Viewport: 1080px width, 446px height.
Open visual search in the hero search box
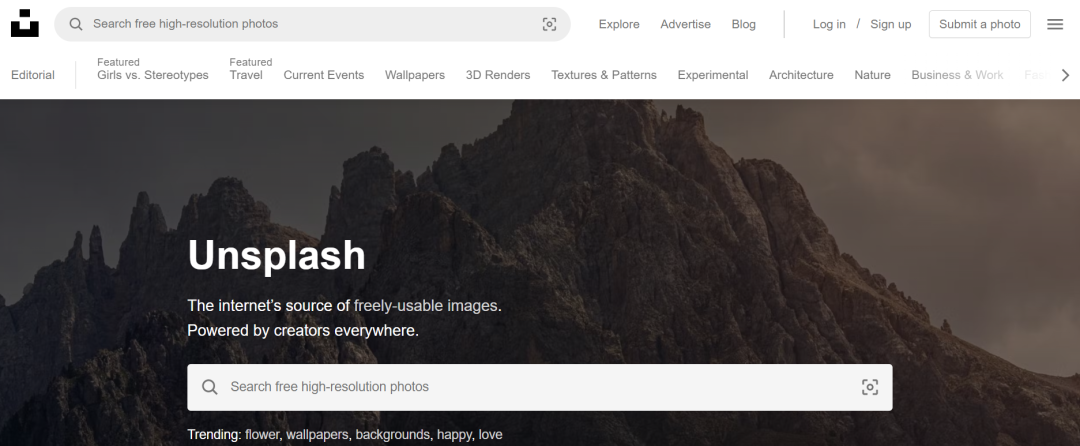(x=870, y=387)
